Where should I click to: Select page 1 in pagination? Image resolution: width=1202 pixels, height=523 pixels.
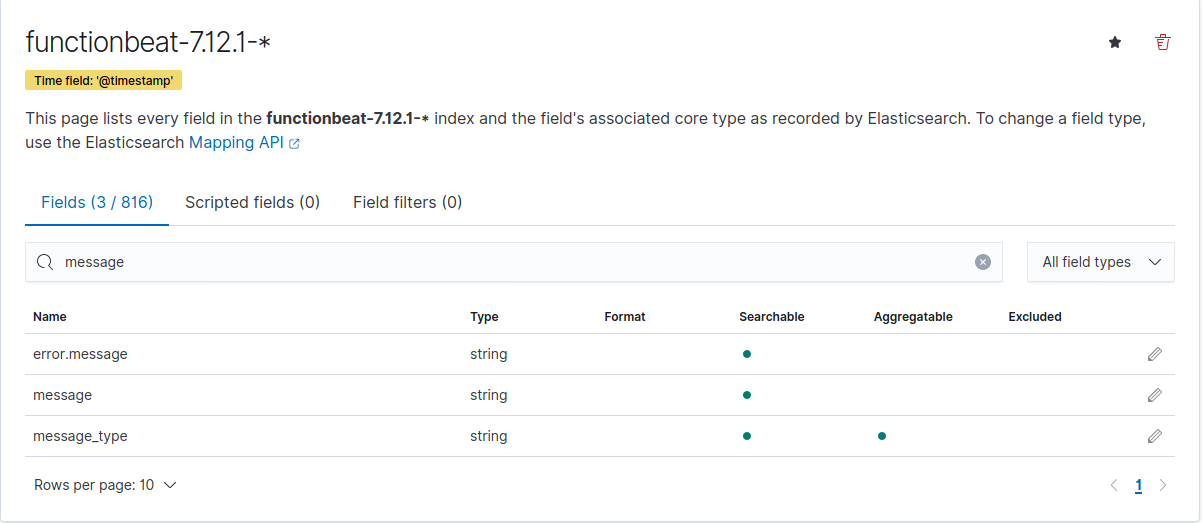[1138, 485]
